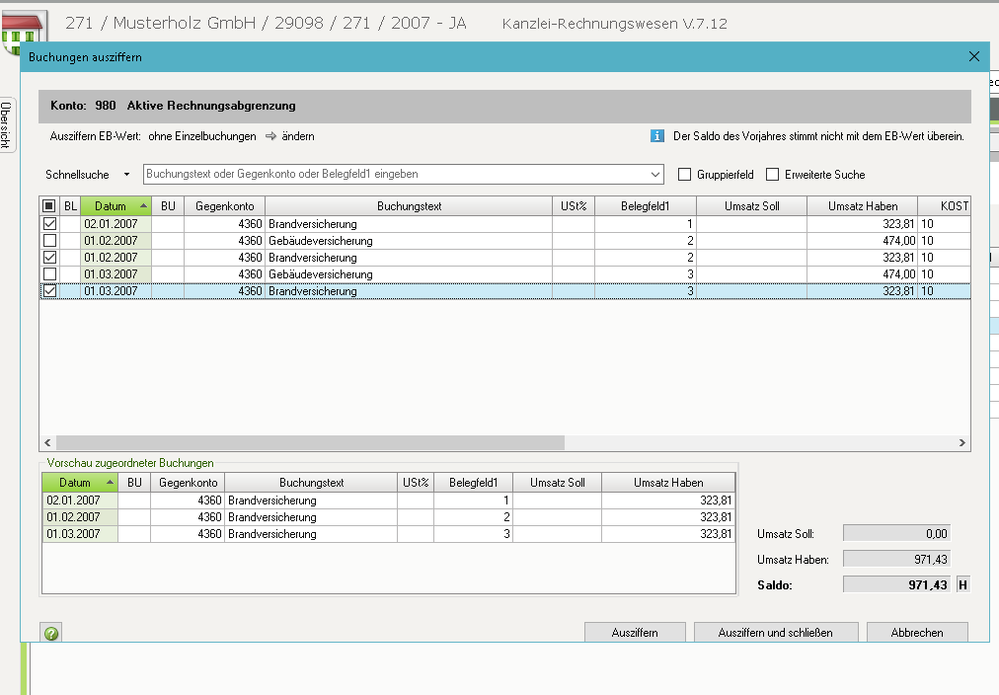This screenshot has height=695, width=999.
Task: Expand the quick search combo box list
Action: pos(655,175)
